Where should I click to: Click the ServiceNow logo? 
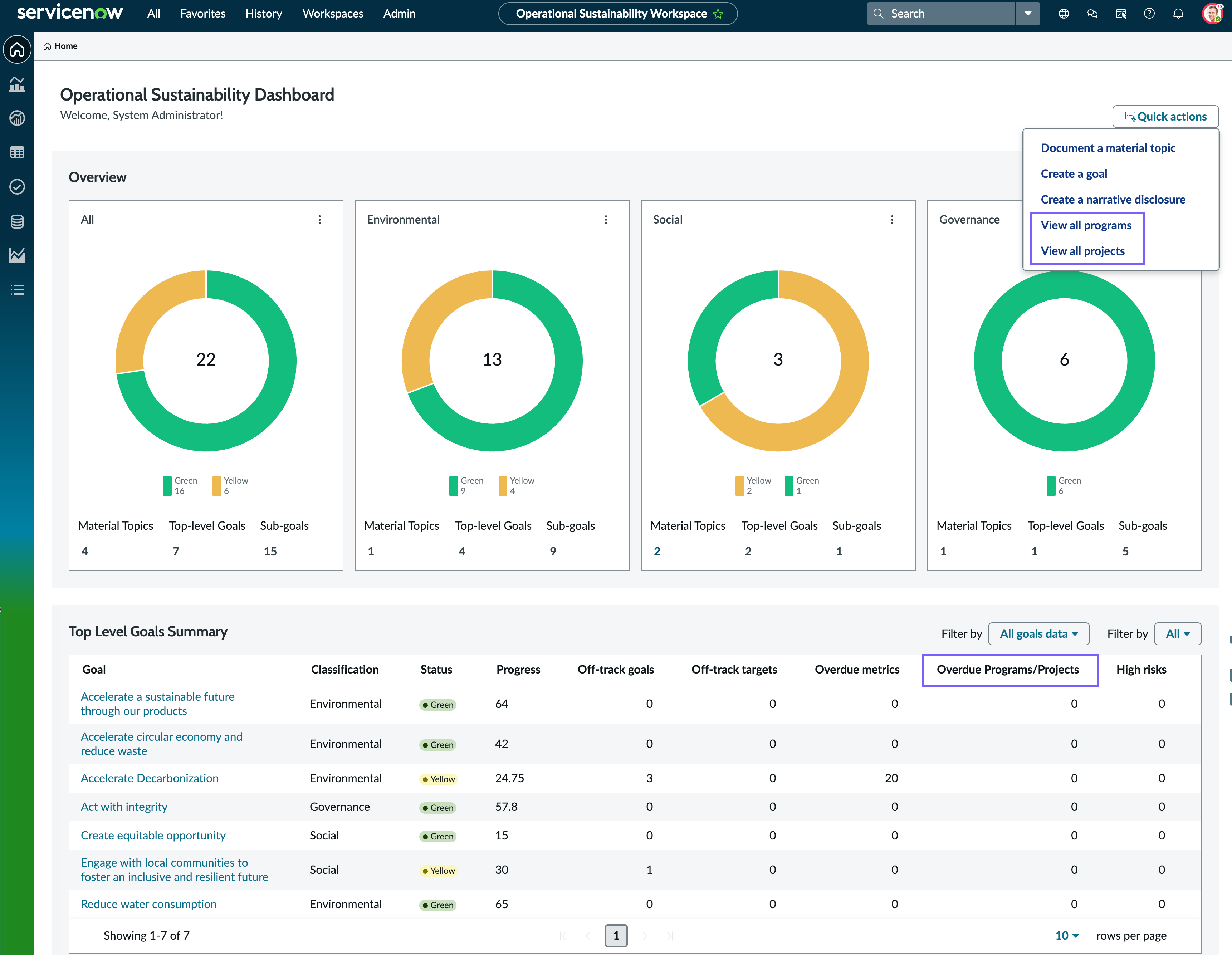(x=69, y=13)
